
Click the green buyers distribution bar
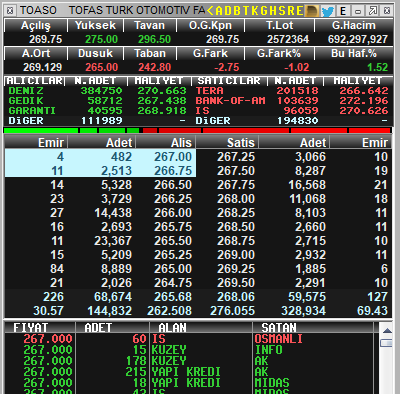point(72,130)
